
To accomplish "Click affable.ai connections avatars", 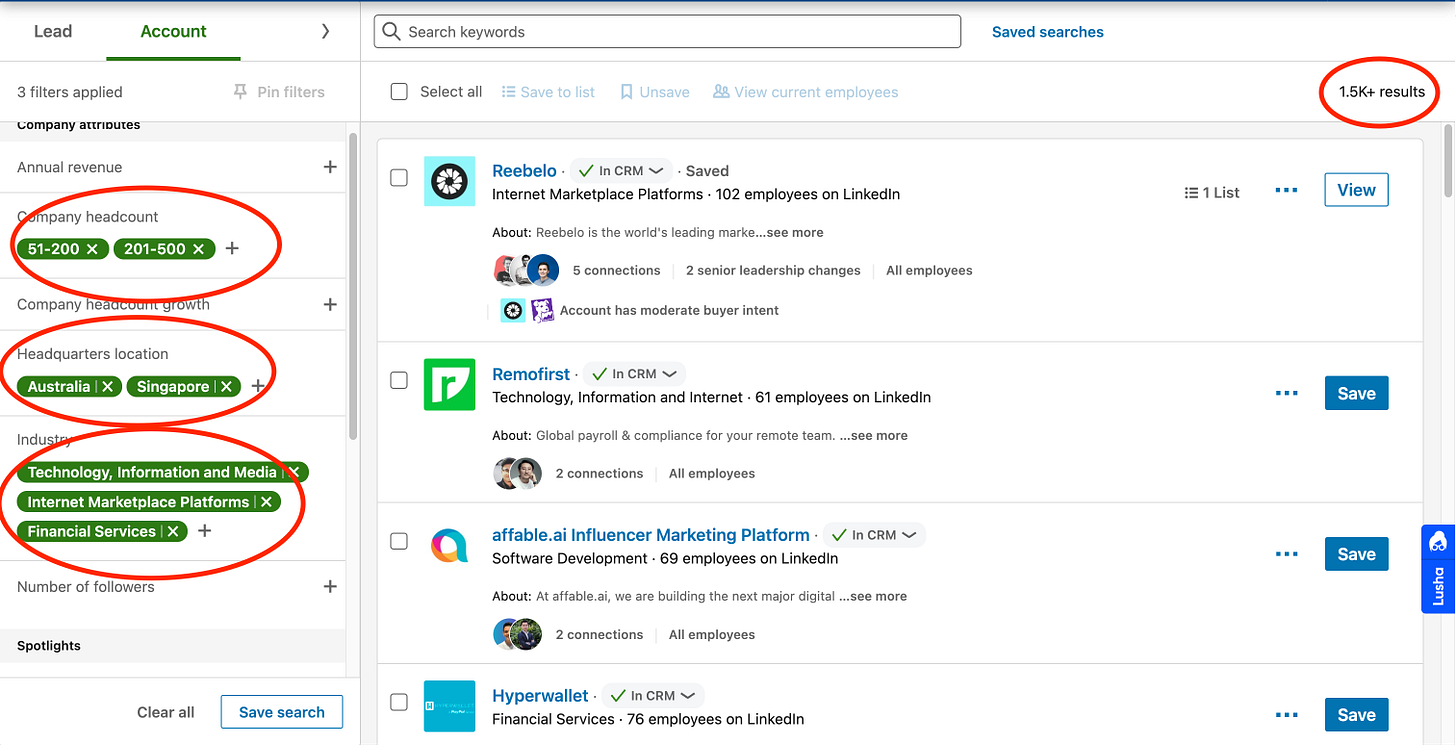I will pos(518,635).
